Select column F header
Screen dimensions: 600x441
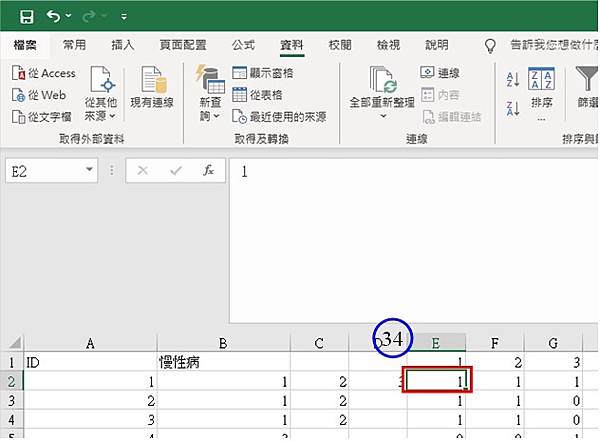tap(494, 343)
